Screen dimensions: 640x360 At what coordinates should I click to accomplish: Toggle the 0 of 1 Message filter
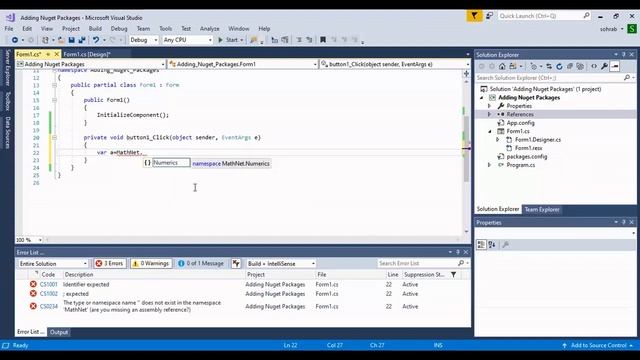pos(201,264)
